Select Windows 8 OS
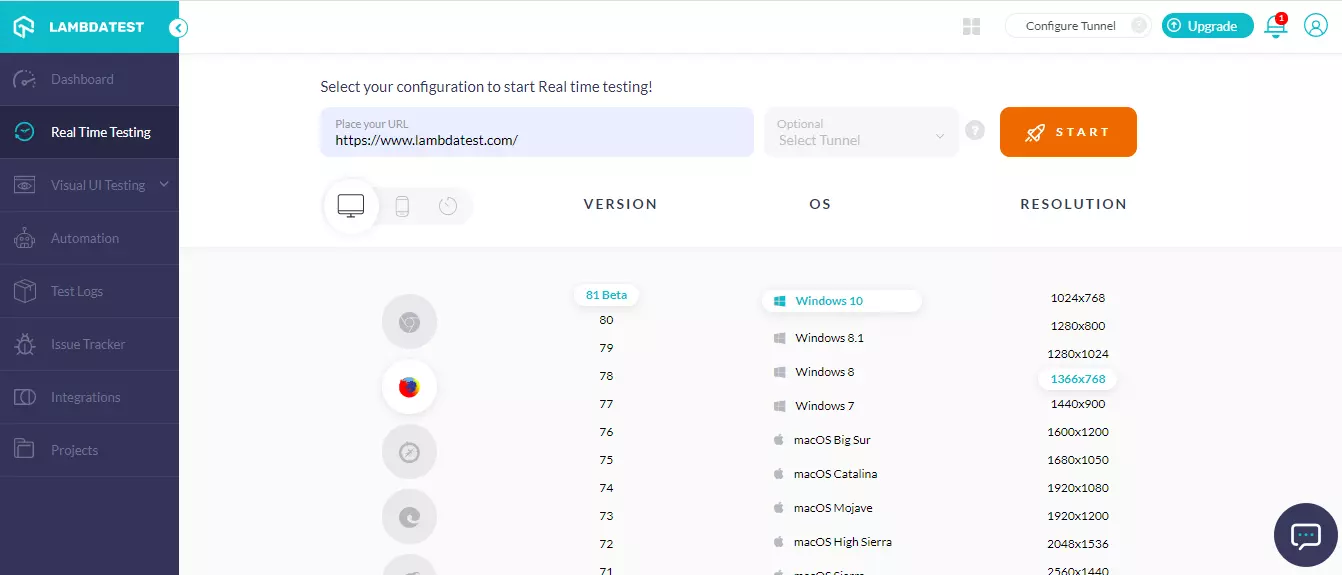The width and height of the screenshot is (1342, 575). (x=814, y=372)
